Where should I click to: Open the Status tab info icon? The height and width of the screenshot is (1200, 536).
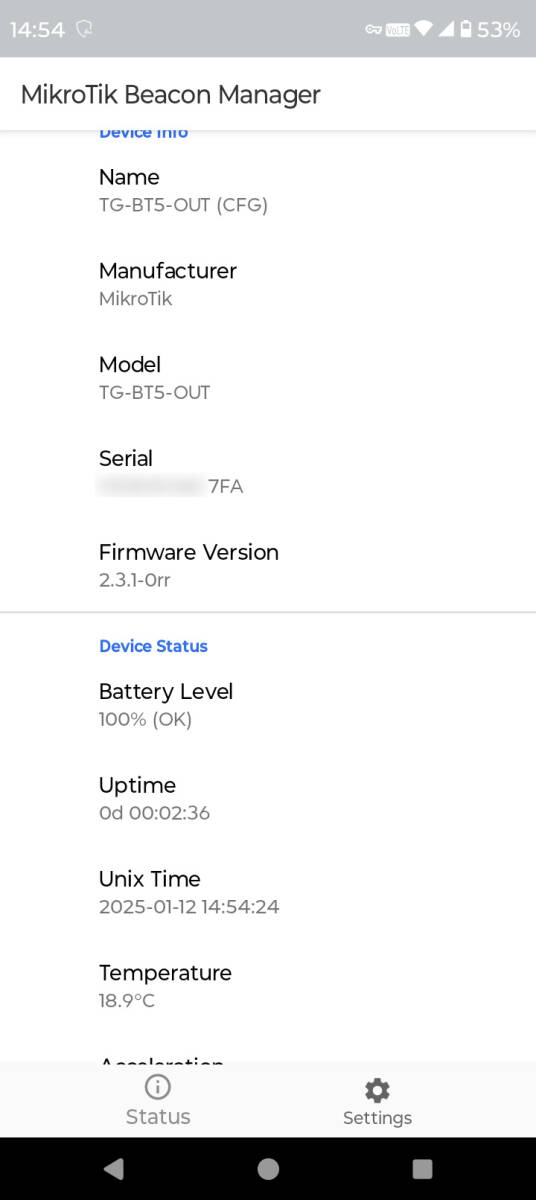click(157, 1087)
